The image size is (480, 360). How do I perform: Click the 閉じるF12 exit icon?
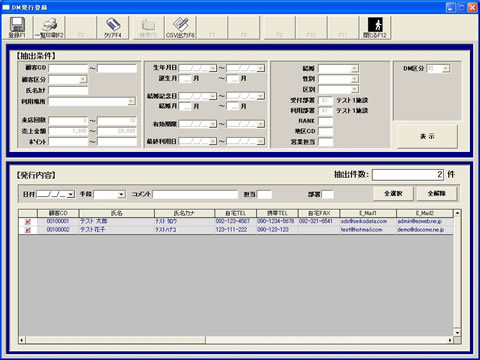(x=375, y=25)
